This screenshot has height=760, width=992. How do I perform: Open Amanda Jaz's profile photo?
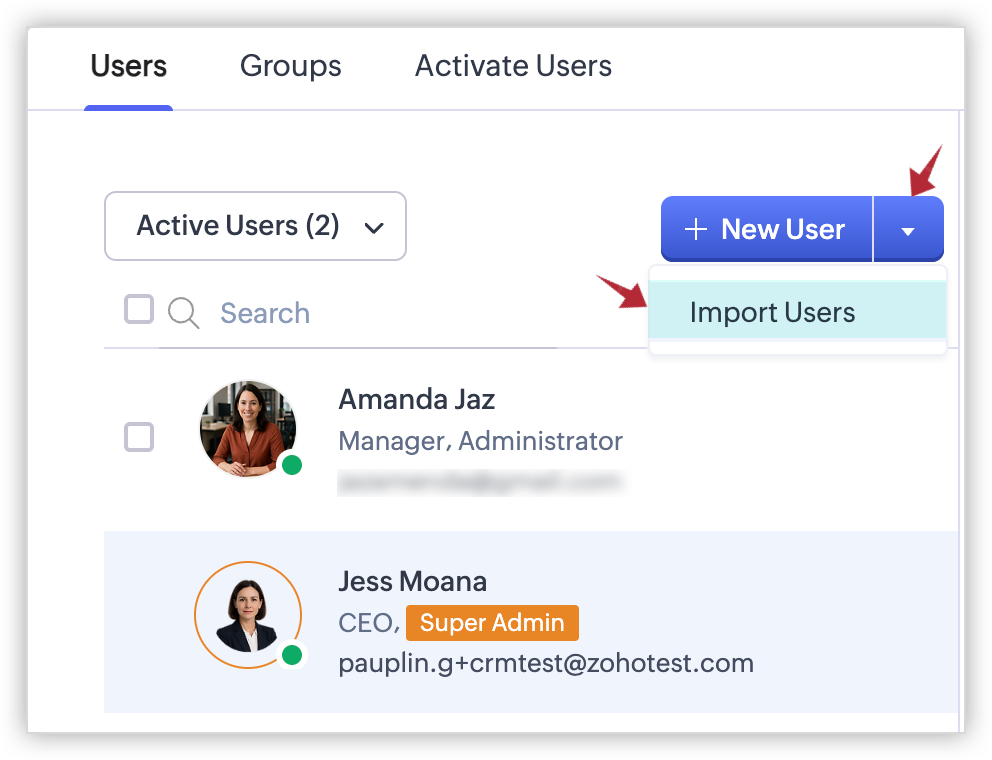coord(247,428)
